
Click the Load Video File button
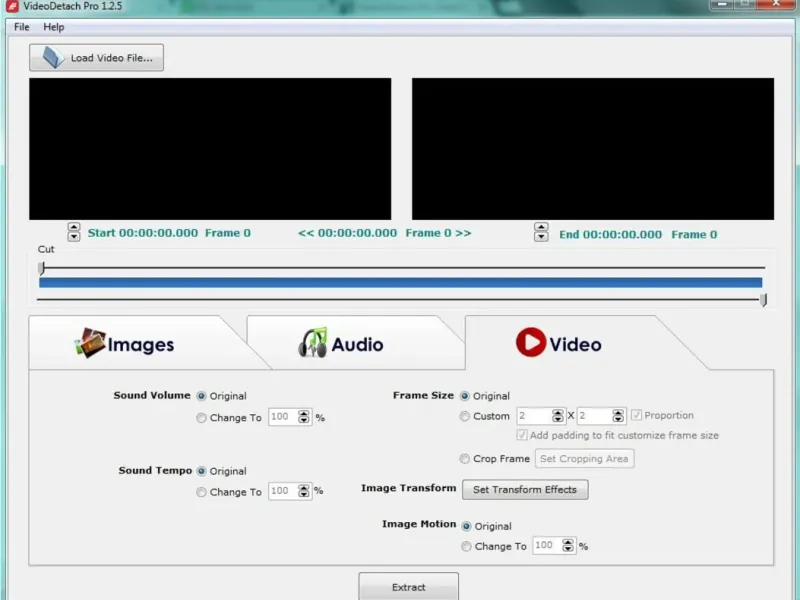96,58
